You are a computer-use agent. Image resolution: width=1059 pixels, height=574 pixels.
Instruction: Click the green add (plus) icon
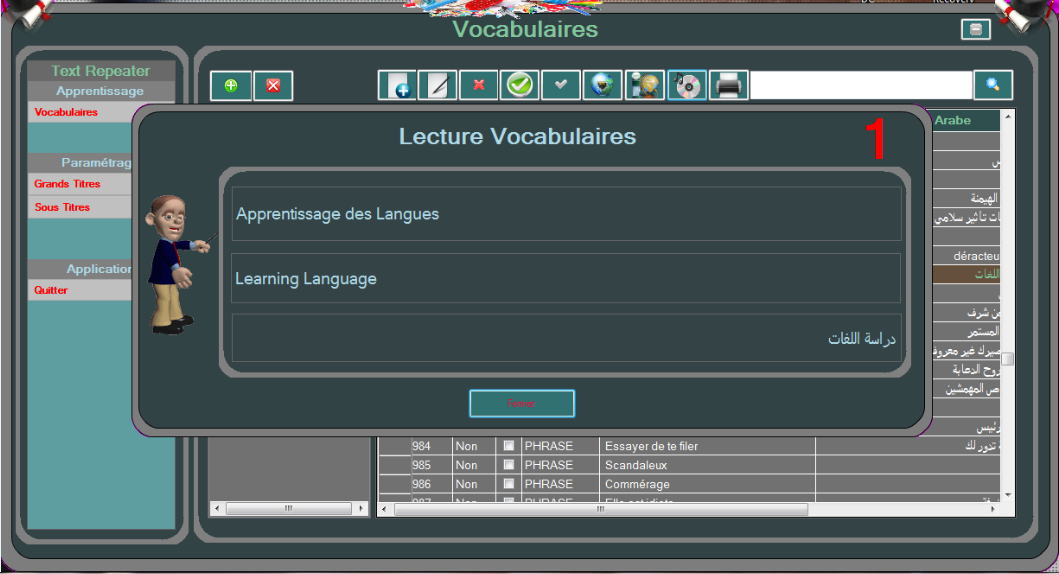[x=231, y=86]
